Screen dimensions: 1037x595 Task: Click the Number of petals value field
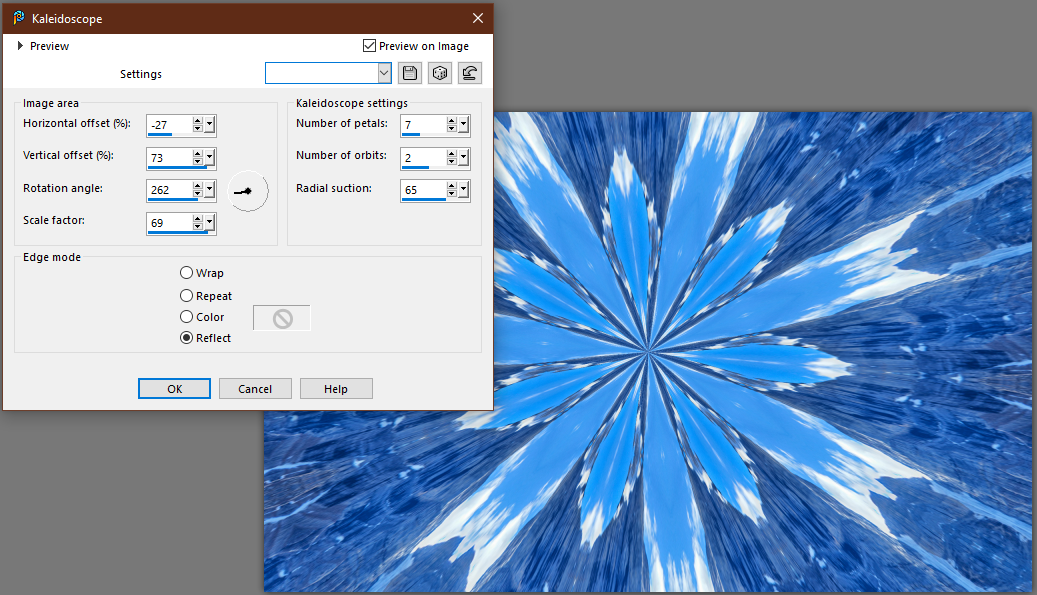click(x=424, y=124)
